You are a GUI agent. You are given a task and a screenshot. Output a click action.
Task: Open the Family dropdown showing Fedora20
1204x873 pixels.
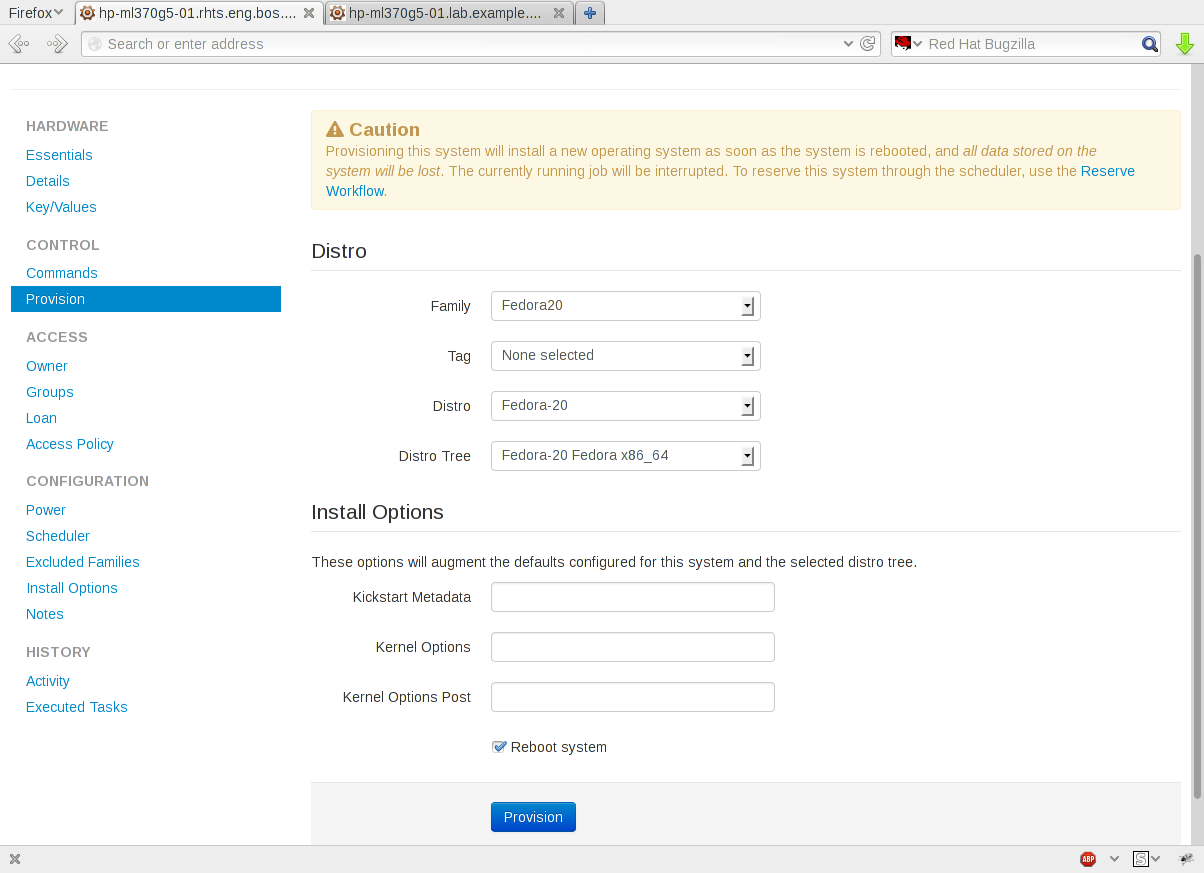coord(626,306)
